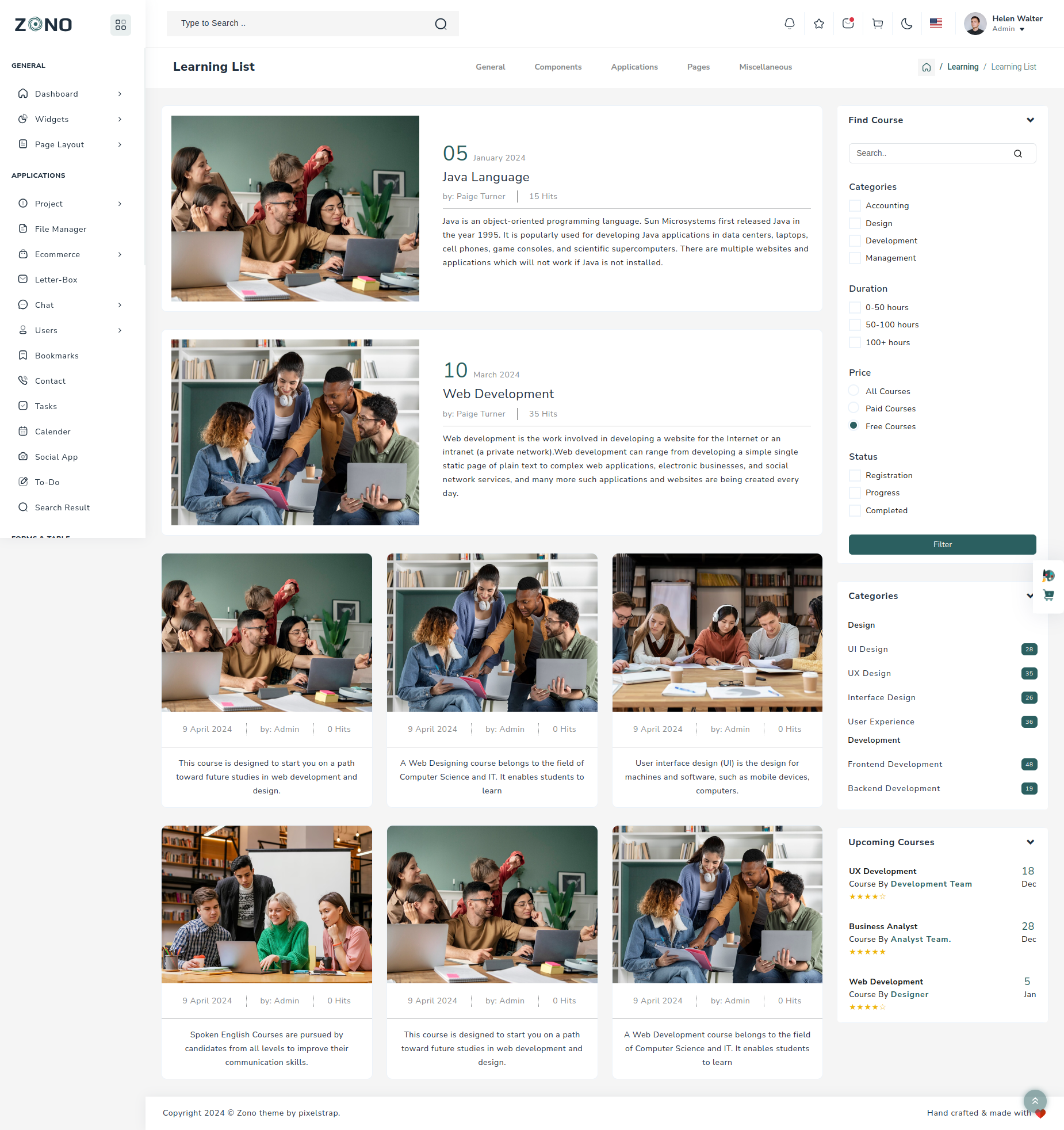Click the US flag language icon
1064x1130 pixels.
click(936, 24)
